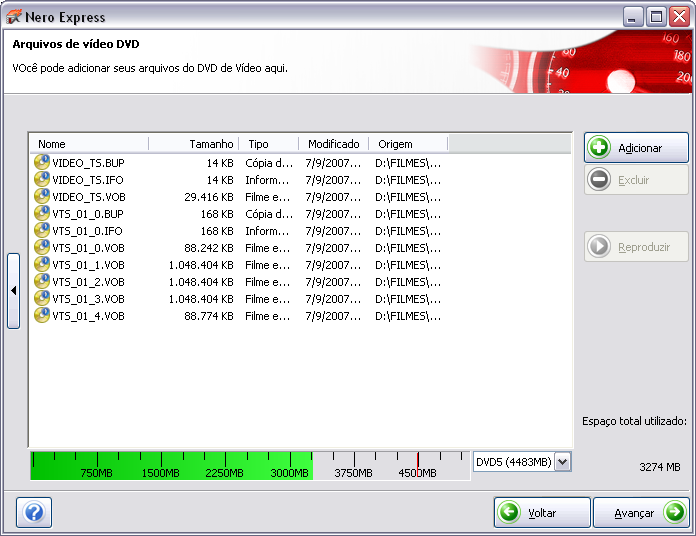Select the VTS_01_3.VOB file icon

pyautogui.click(x=42, y=298)
